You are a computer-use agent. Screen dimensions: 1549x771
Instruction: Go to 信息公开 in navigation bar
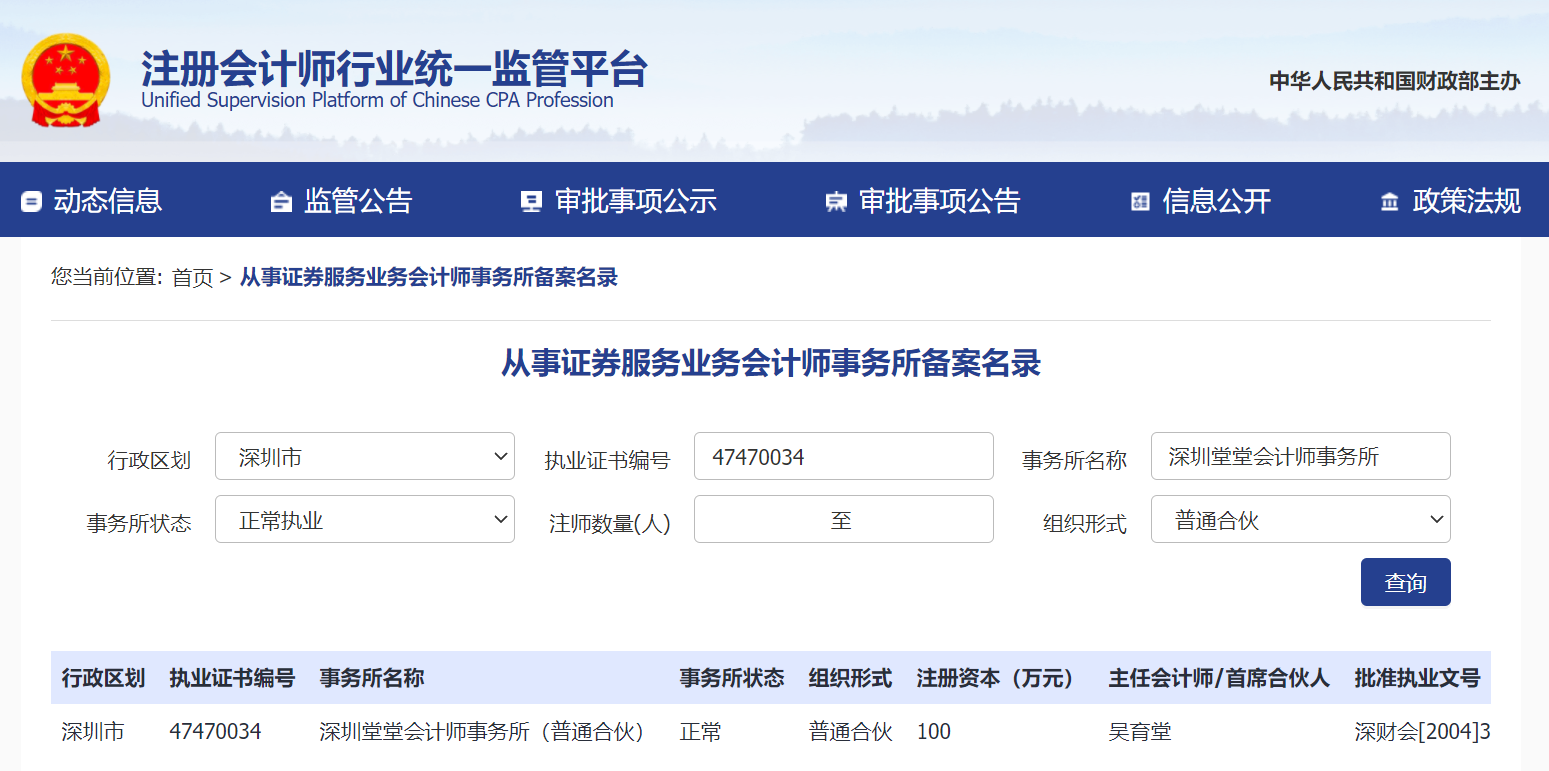point(1216,201)
